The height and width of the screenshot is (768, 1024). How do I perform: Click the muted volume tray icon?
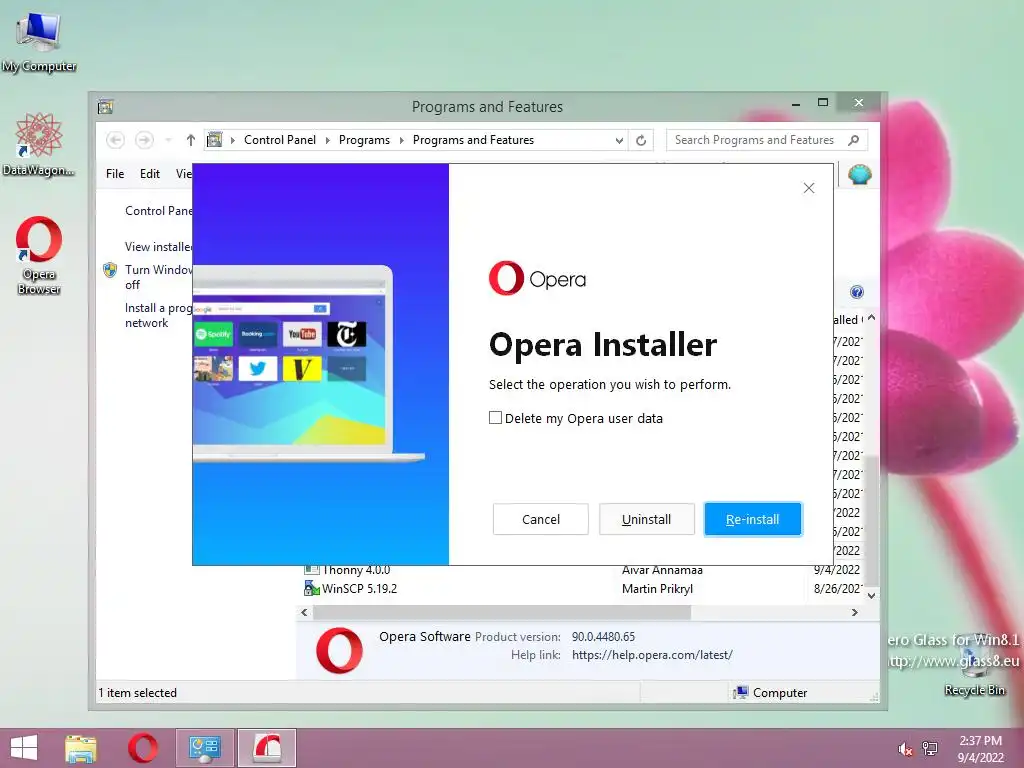point(905,749)
